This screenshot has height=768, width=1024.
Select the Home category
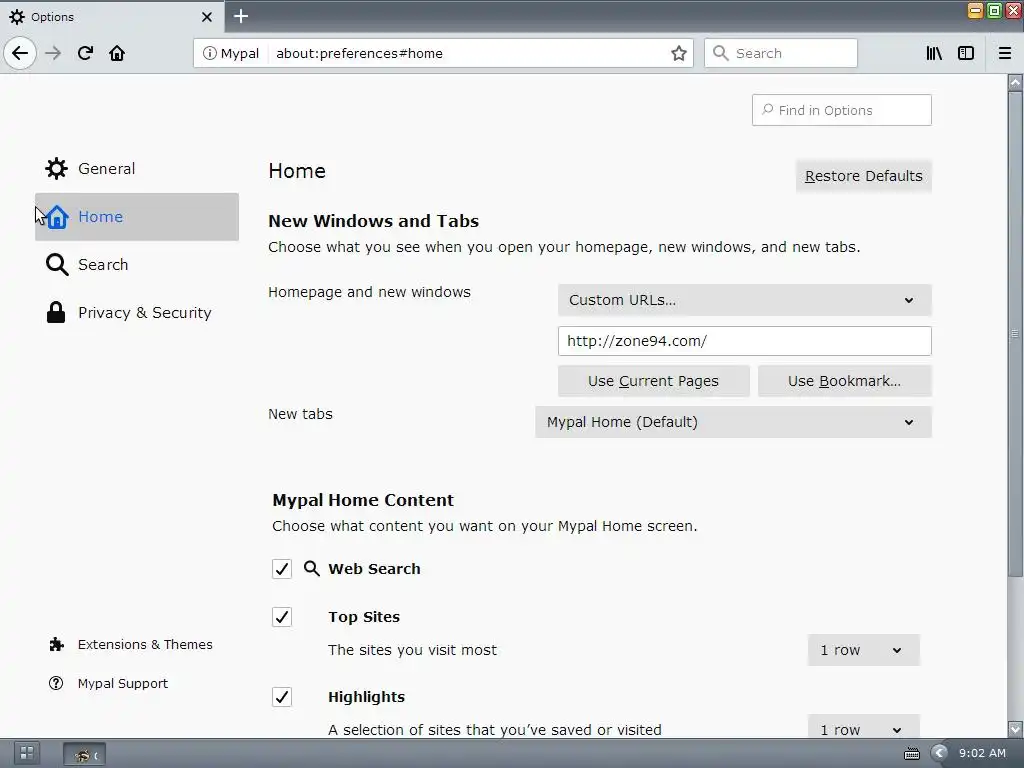coord(136,217)
